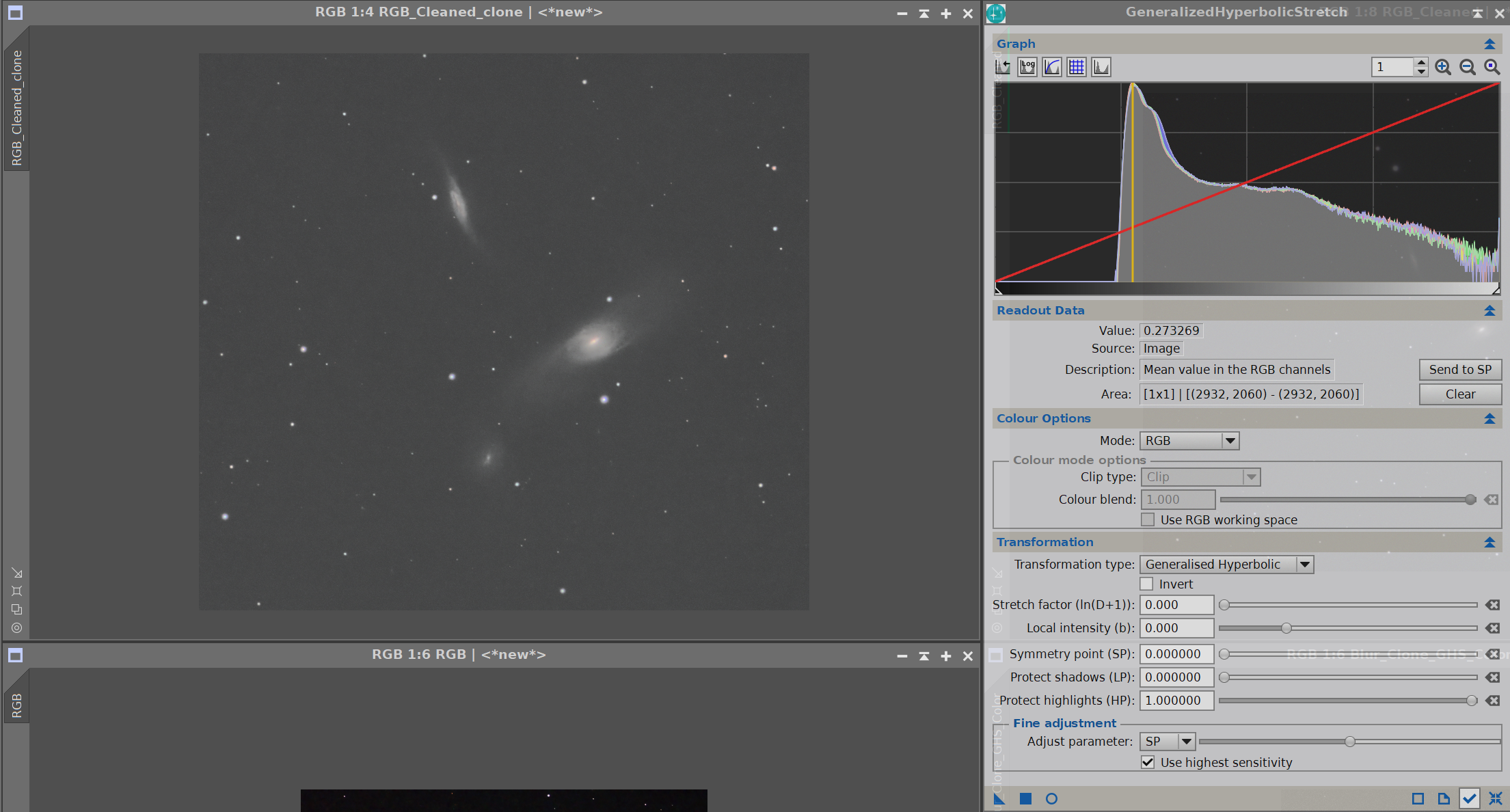Enable Use RGB working space checkbox
Screen dimensions: 1510x812
(x=1148, y=519)
